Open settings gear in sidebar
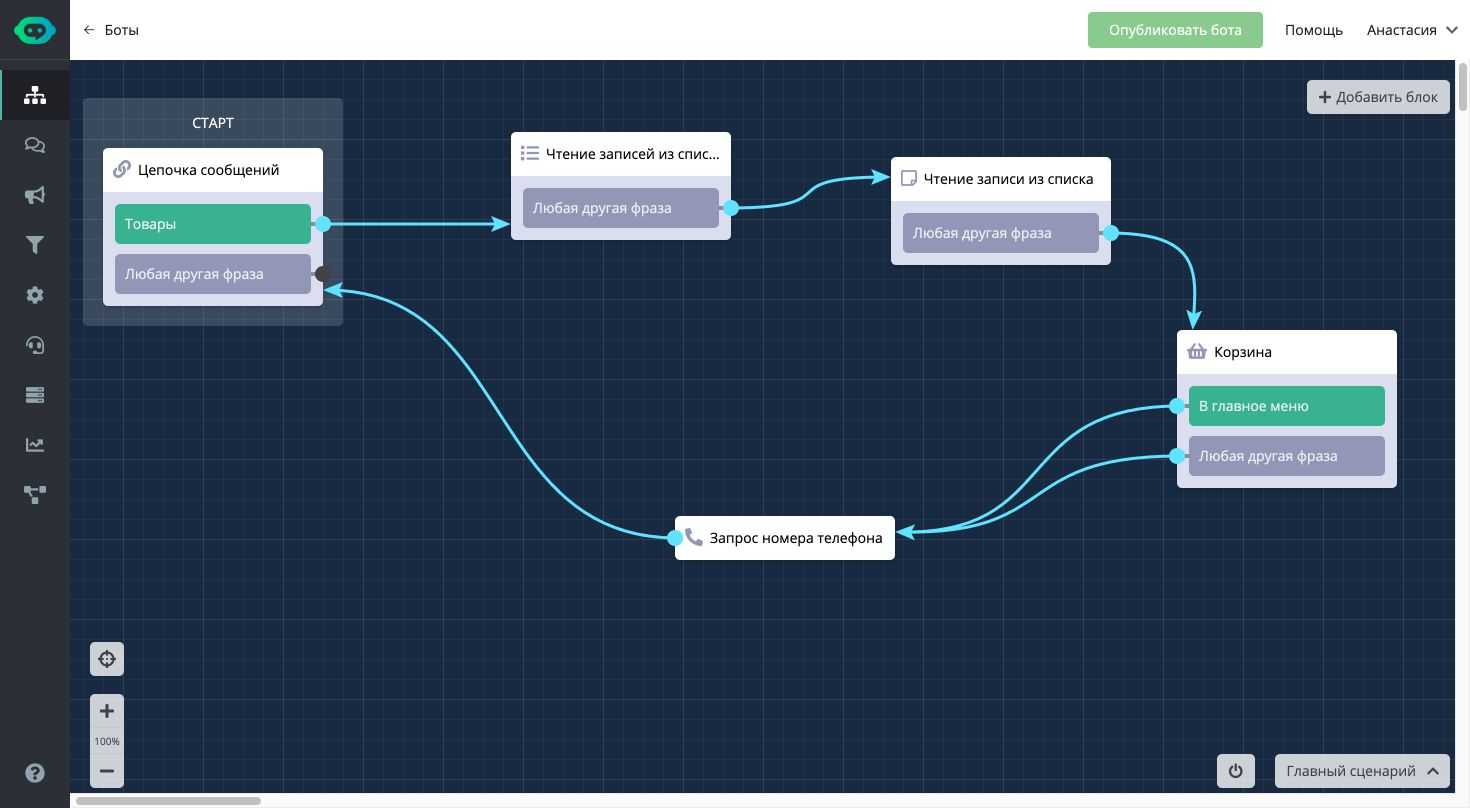The image size is (1470, 808). click(35, 295)
